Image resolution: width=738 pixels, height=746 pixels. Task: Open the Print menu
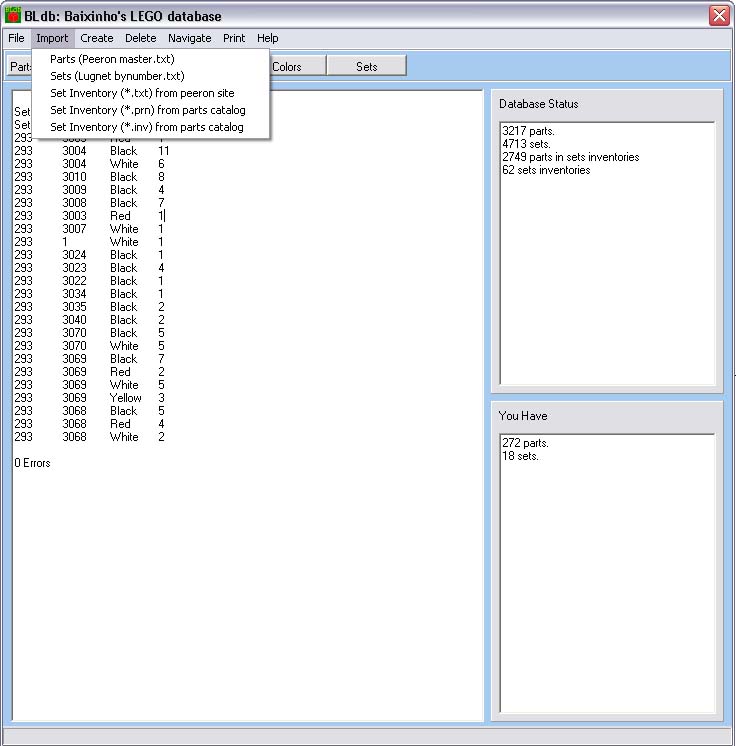(234, 38)
